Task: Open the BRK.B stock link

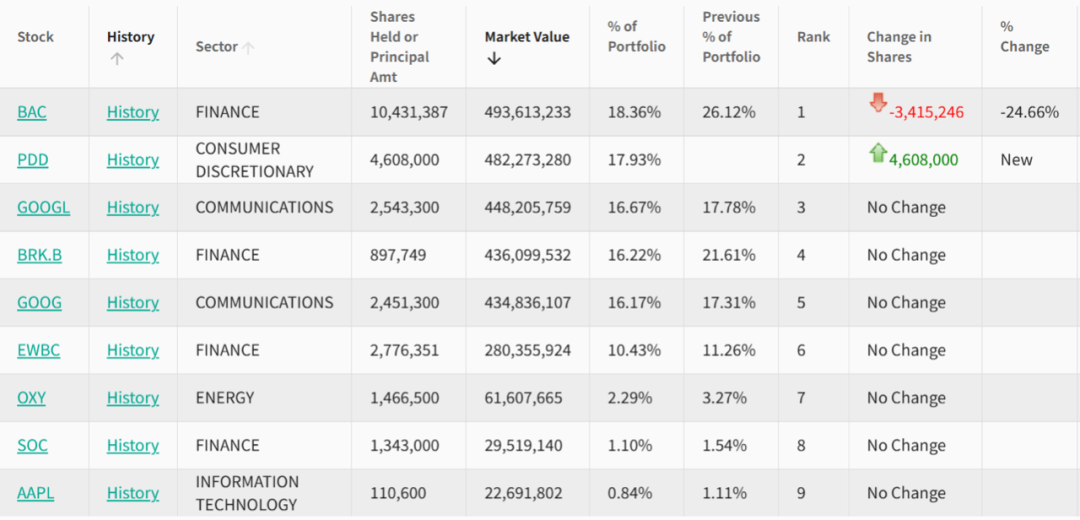Action: point(39,255)
